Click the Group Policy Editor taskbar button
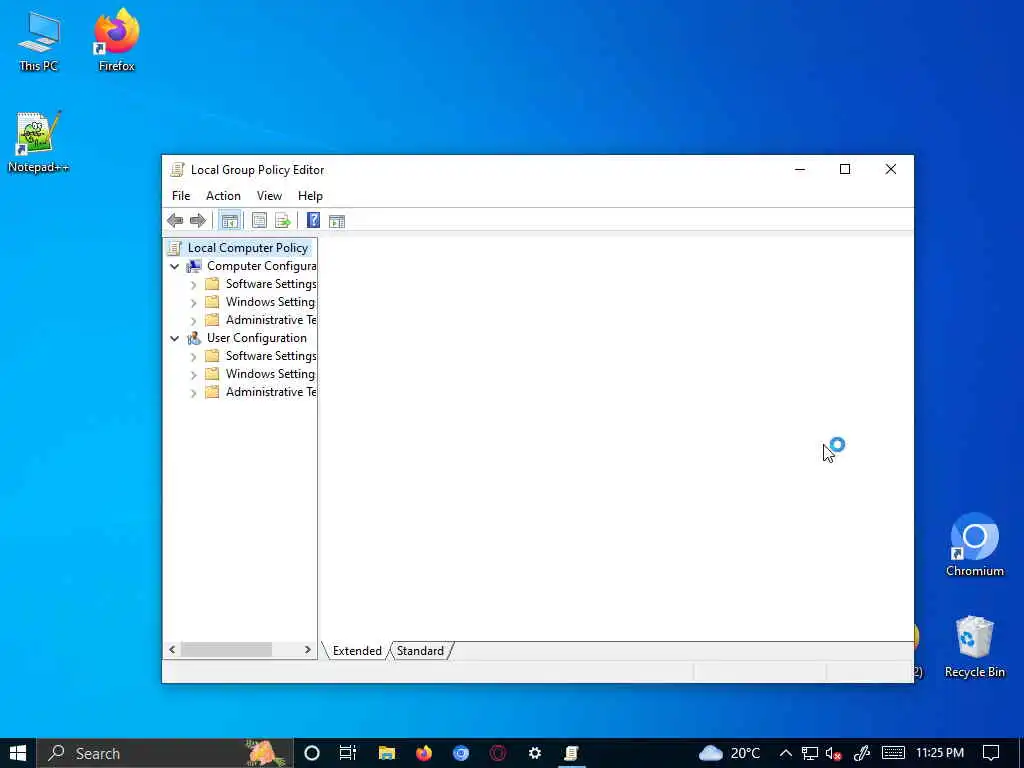The width and height of the screenshot is (1024, 768). pos(571,753)
